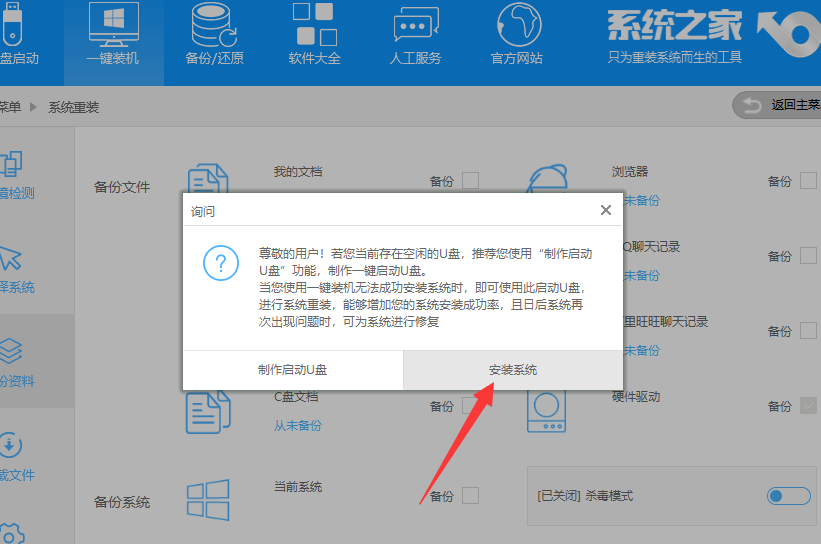Image resolution: width=821 pixels, height=544 pixels.
Task: Open 软件大全 grid icon
Action: pos(314,24)
